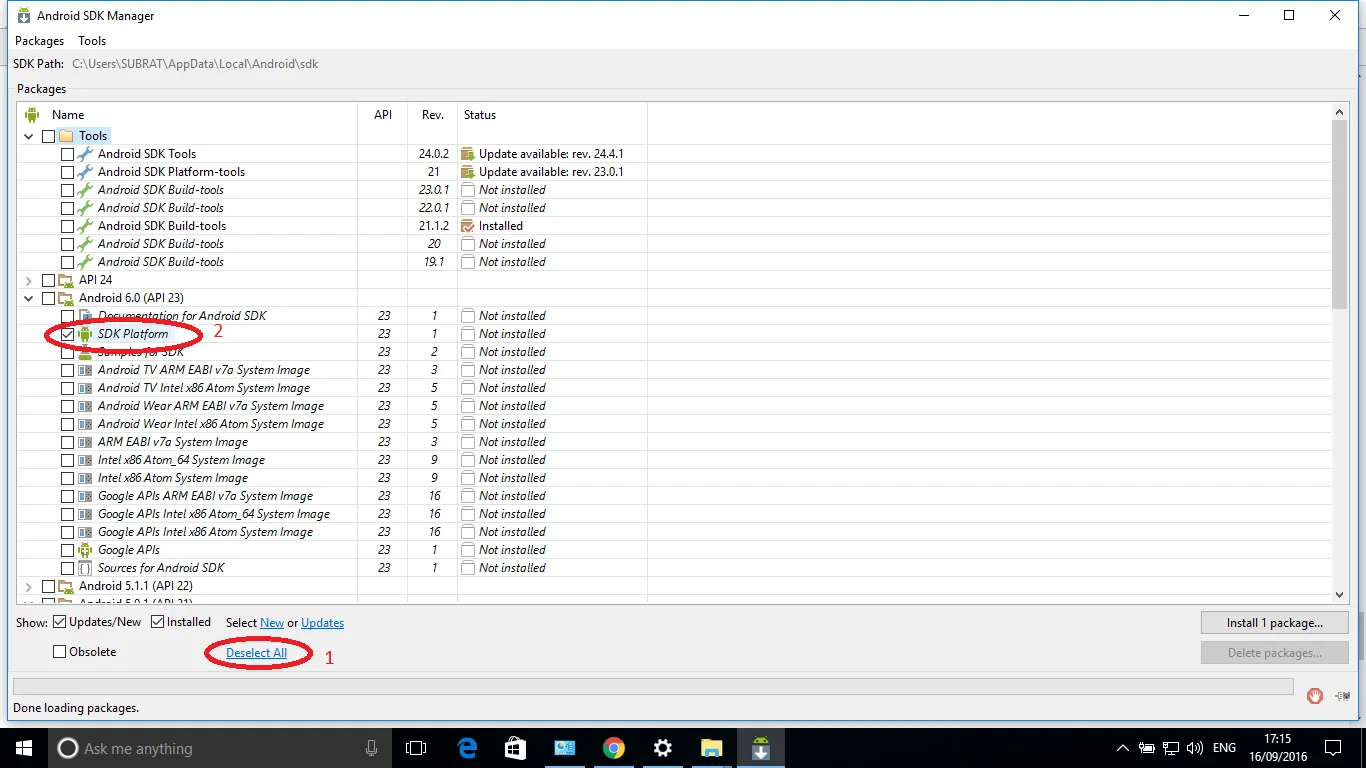This screenshot has width=1366, height=768.
Task: Tick the Android SDK Tools checkbox
Action: [67, 154]
